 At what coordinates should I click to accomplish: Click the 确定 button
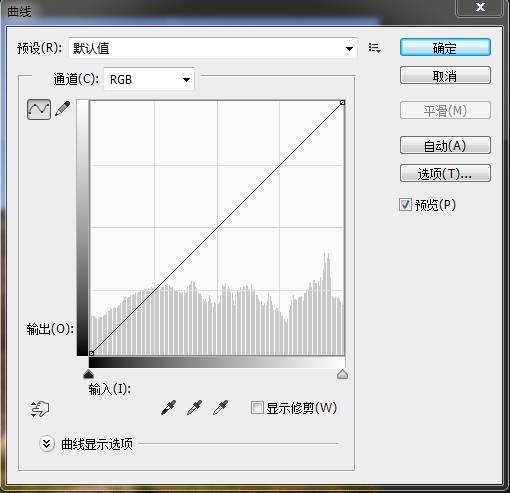click(x=445, y=48)
